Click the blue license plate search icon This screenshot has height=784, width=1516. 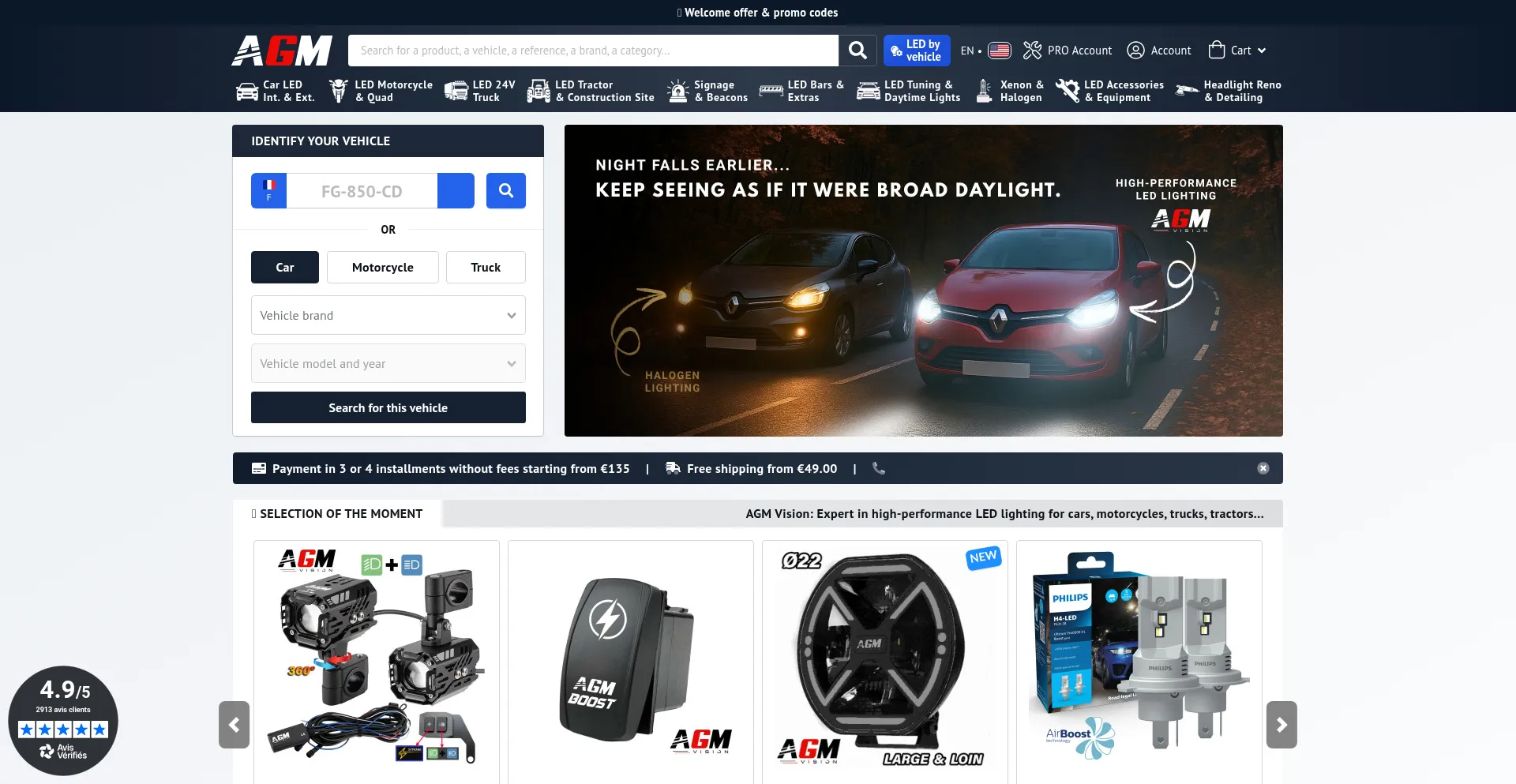point(505,191)
